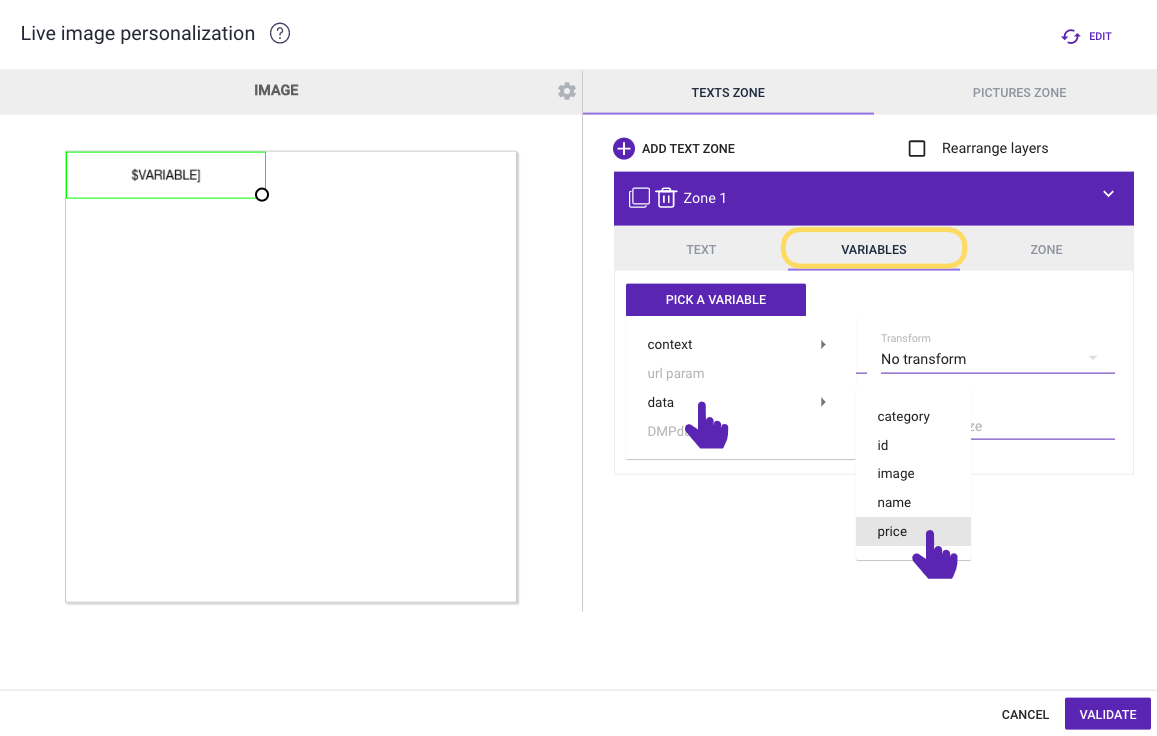This screenshot has height=736, width=1157.
Task: Click the resize handle circle on text zone
Action: click(x=262, y=195)
